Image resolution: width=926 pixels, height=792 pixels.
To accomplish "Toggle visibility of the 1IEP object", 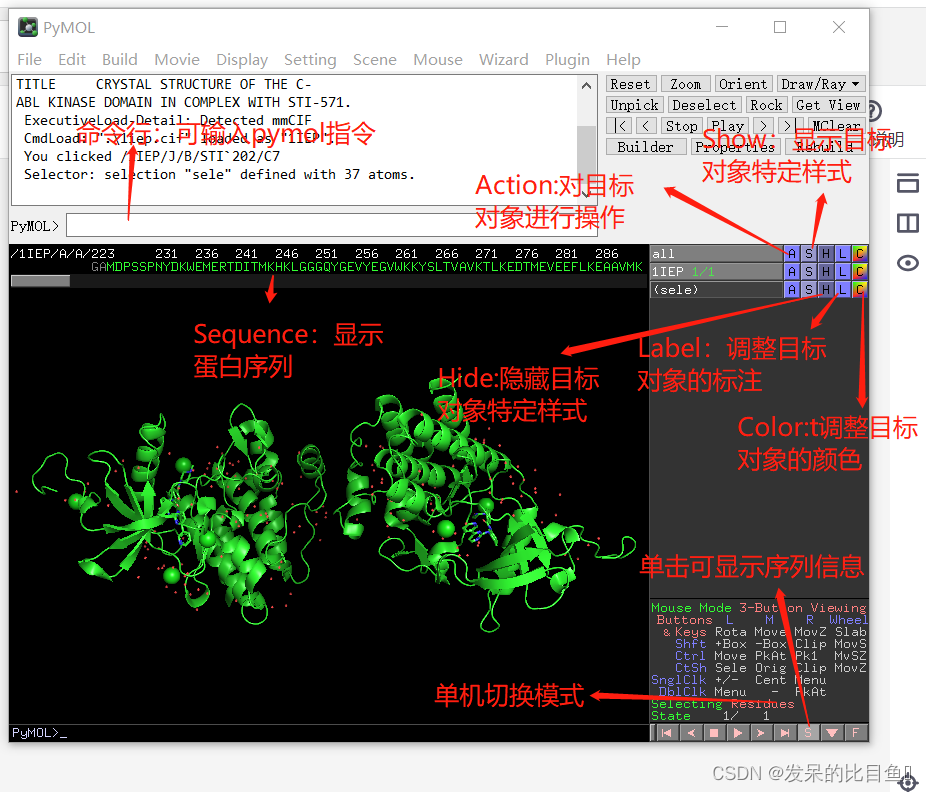I will (716, 272).
